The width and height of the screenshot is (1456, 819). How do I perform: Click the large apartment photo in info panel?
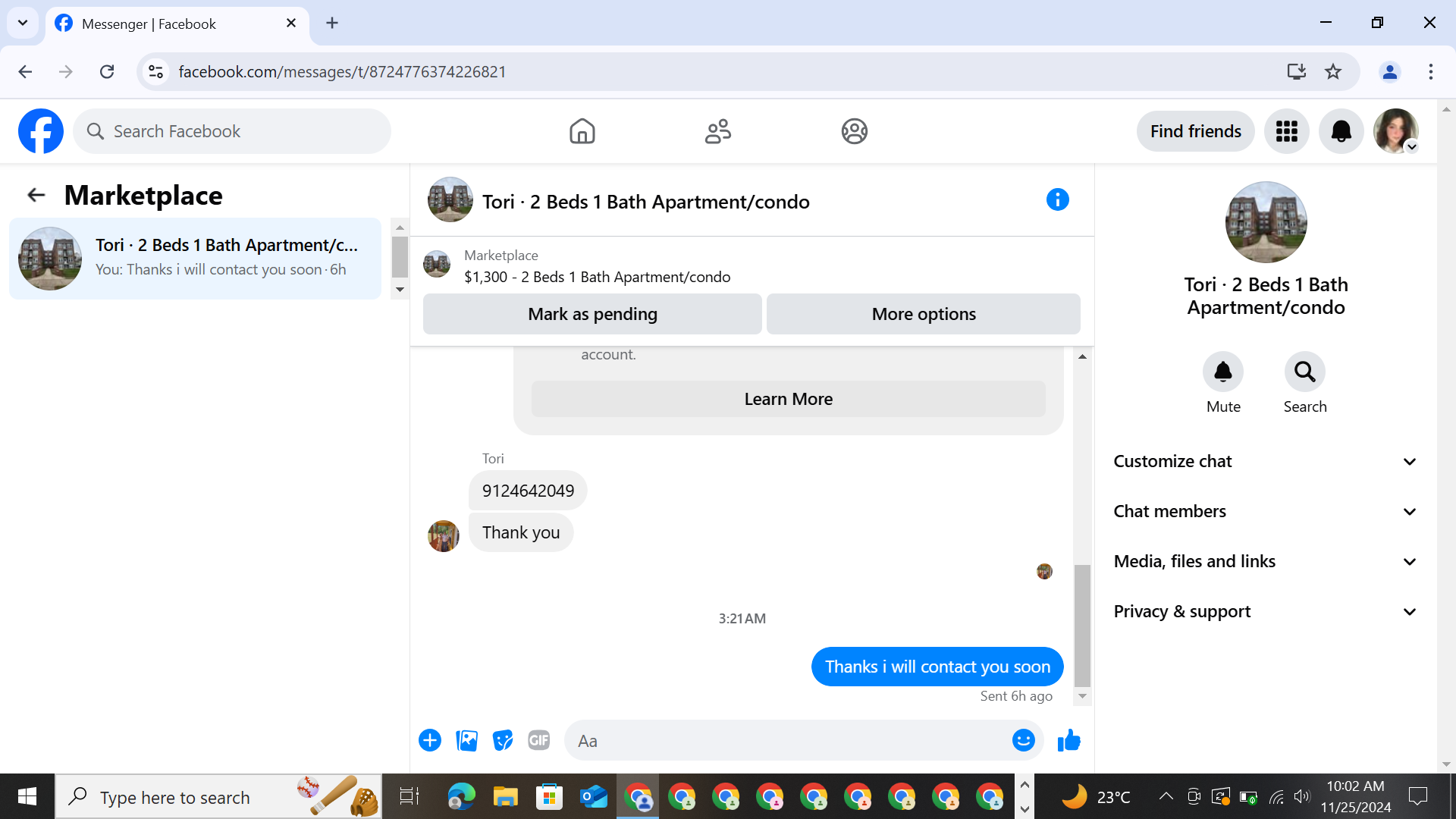click(1266, 222)
